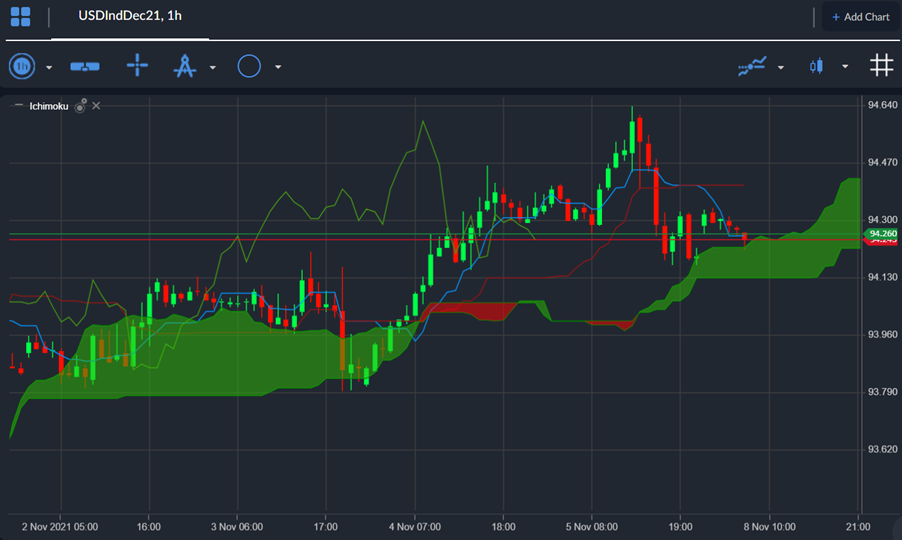
Task: Expand the compass drawing tools dropdown
Action: (212, 67)
